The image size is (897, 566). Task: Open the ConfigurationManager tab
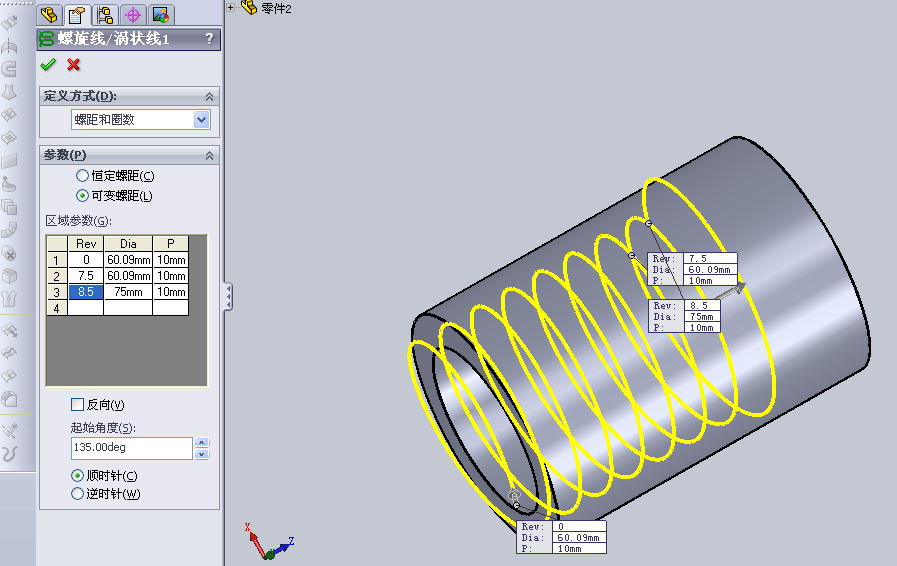105,14
